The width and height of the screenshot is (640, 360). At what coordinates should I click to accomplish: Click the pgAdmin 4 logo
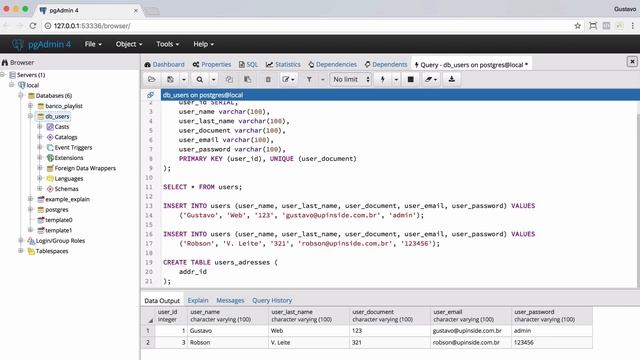[41, 44]
